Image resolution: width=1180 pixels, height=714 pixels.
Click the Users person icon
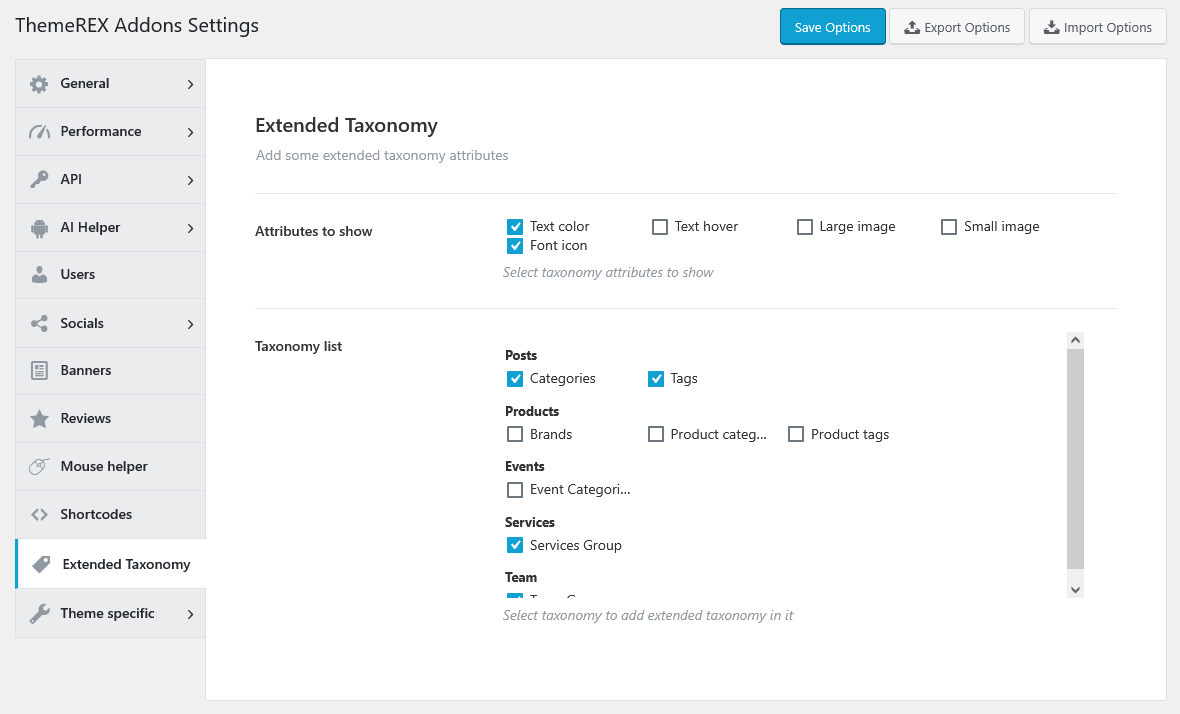click(39, 275)
